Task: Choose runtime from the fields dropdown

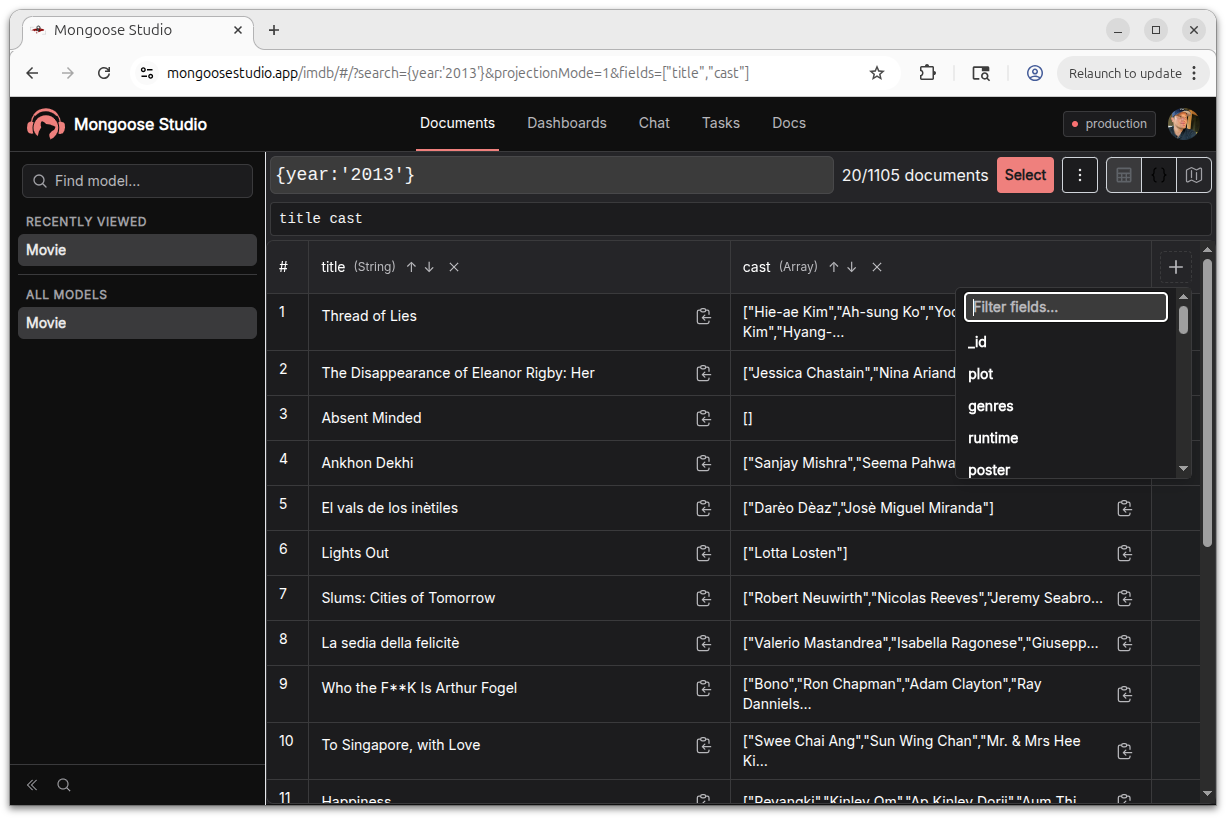Action: (x=1066, y=438)
